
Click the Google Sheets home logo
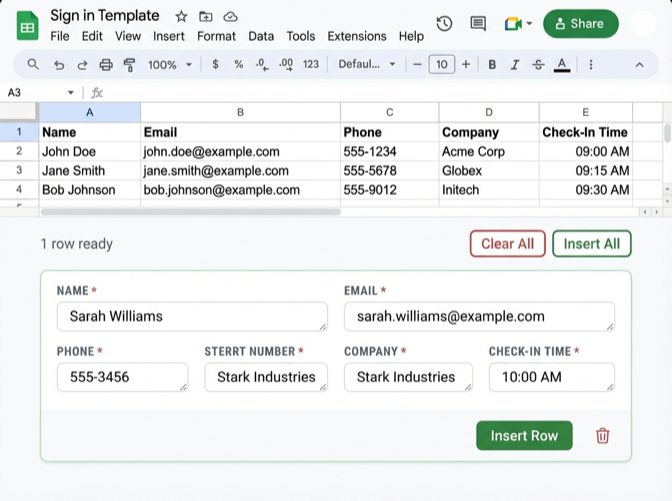27,26
